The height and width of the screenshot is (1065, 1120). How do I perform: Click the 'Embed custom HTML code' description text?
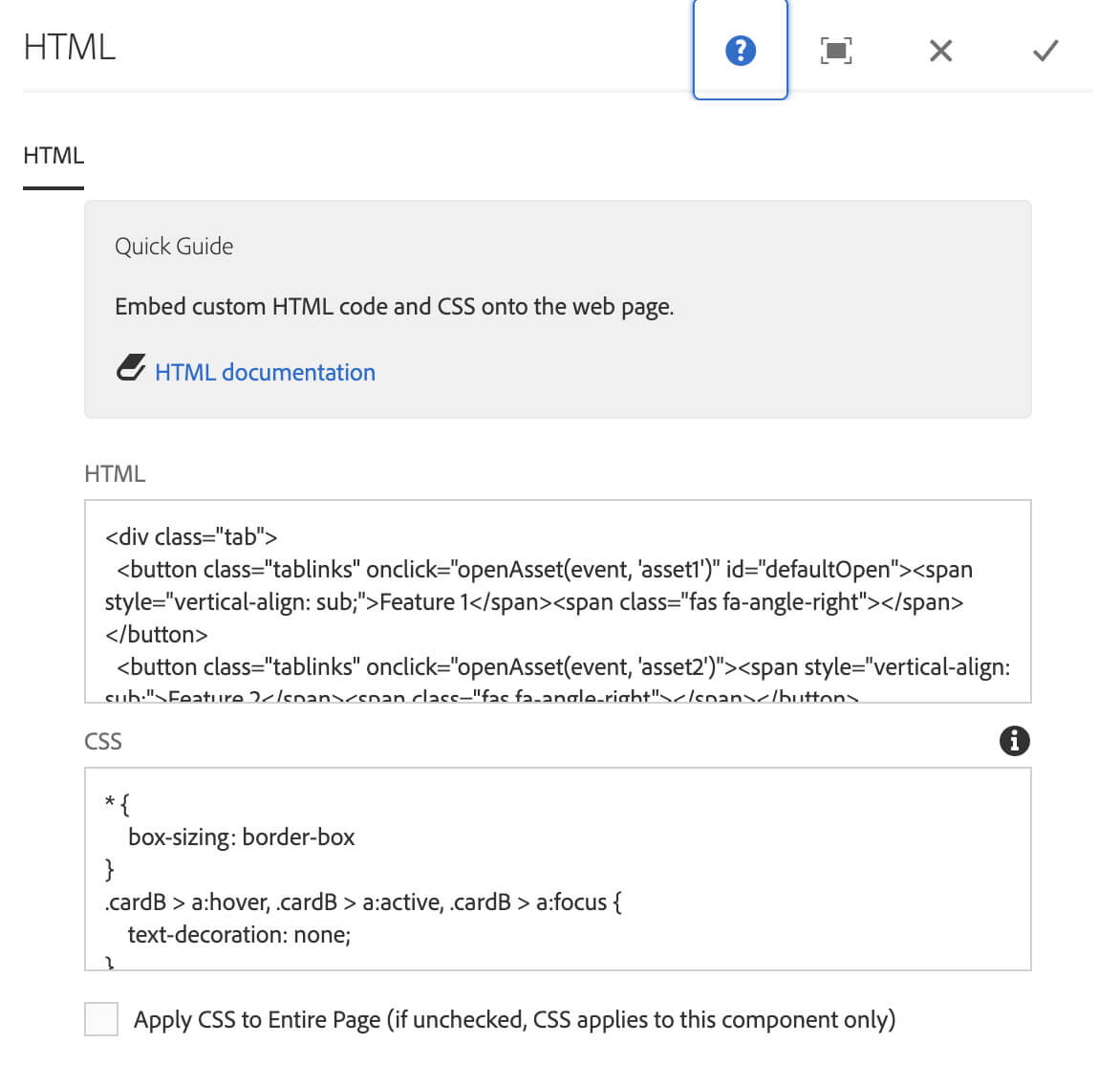(394, 307)
